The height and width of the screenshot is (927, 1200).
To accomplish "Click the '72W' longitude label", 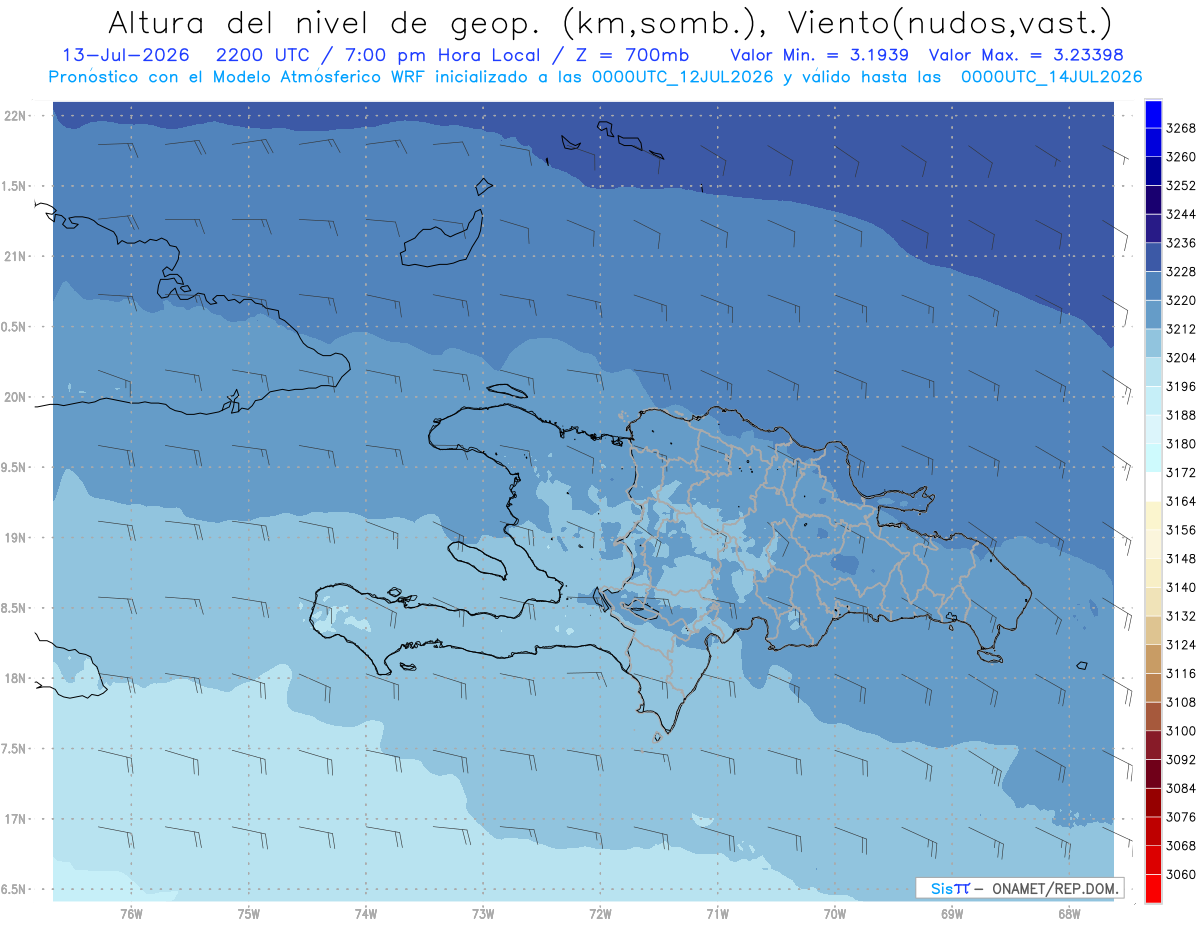I will (601, 914).
